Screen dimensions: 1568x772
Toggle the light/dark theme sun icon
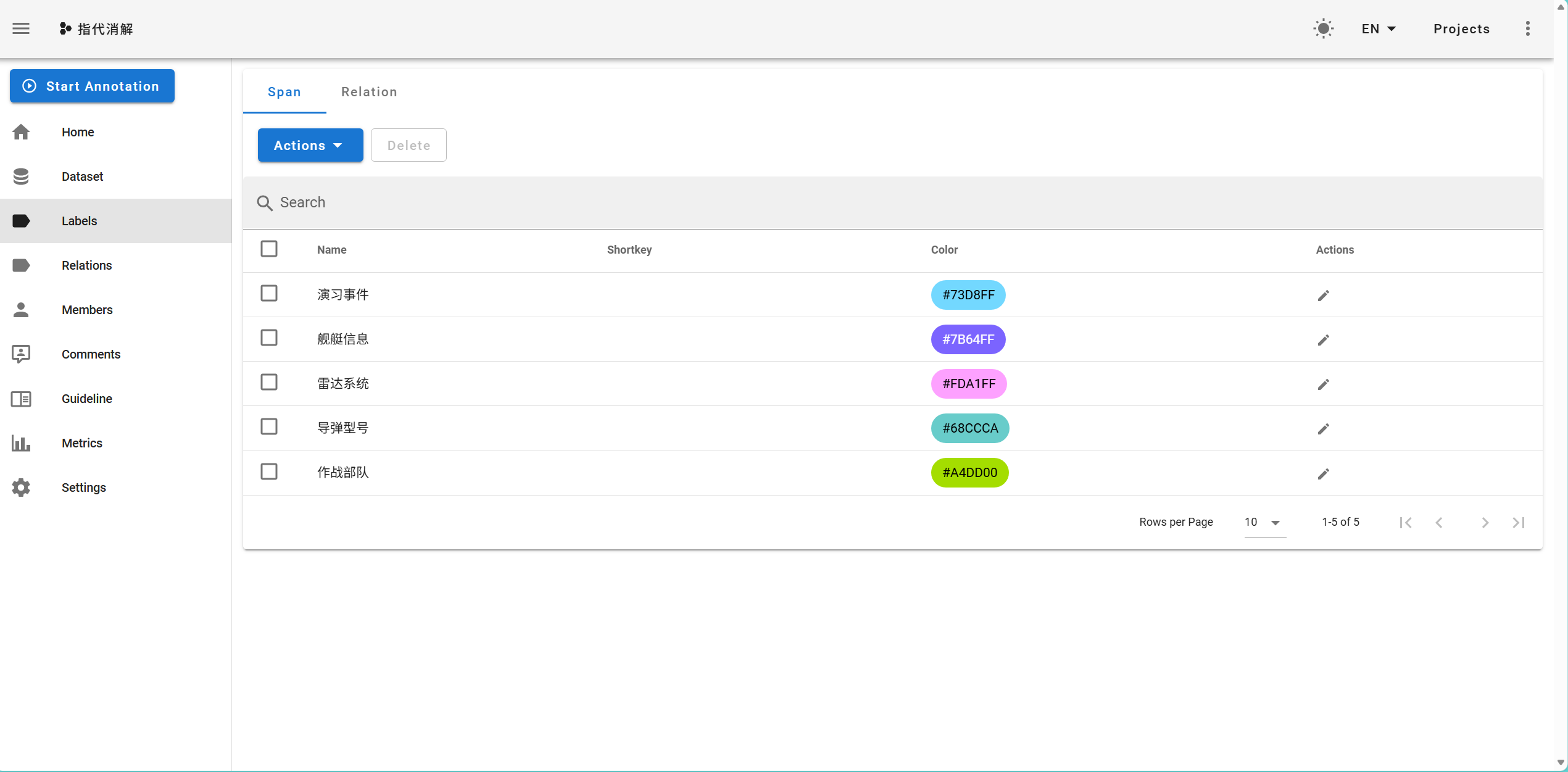[x=1323, y=28]
